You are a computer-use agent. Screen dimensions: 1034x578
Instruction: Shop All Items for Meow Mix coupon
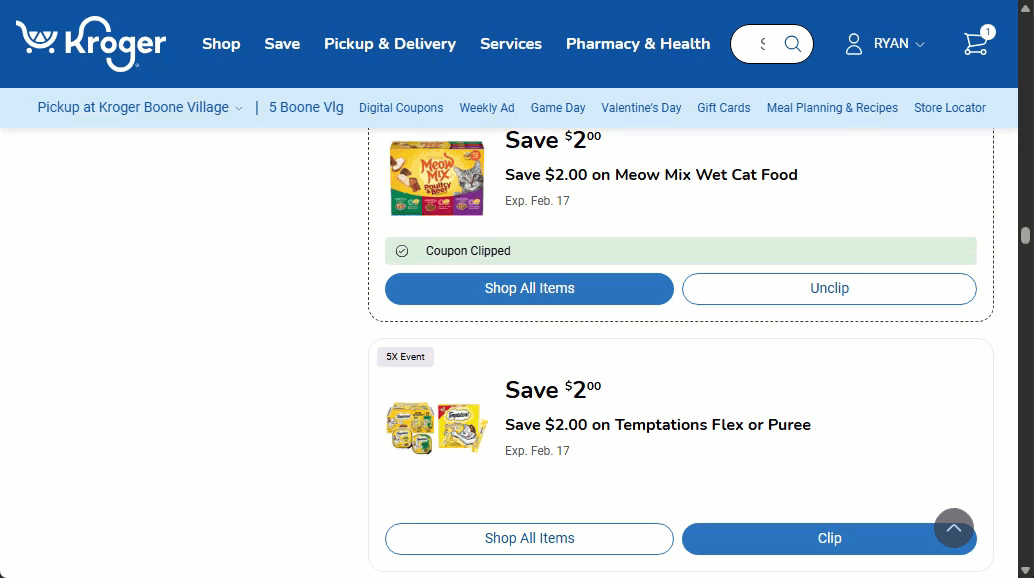coord(529,288)
